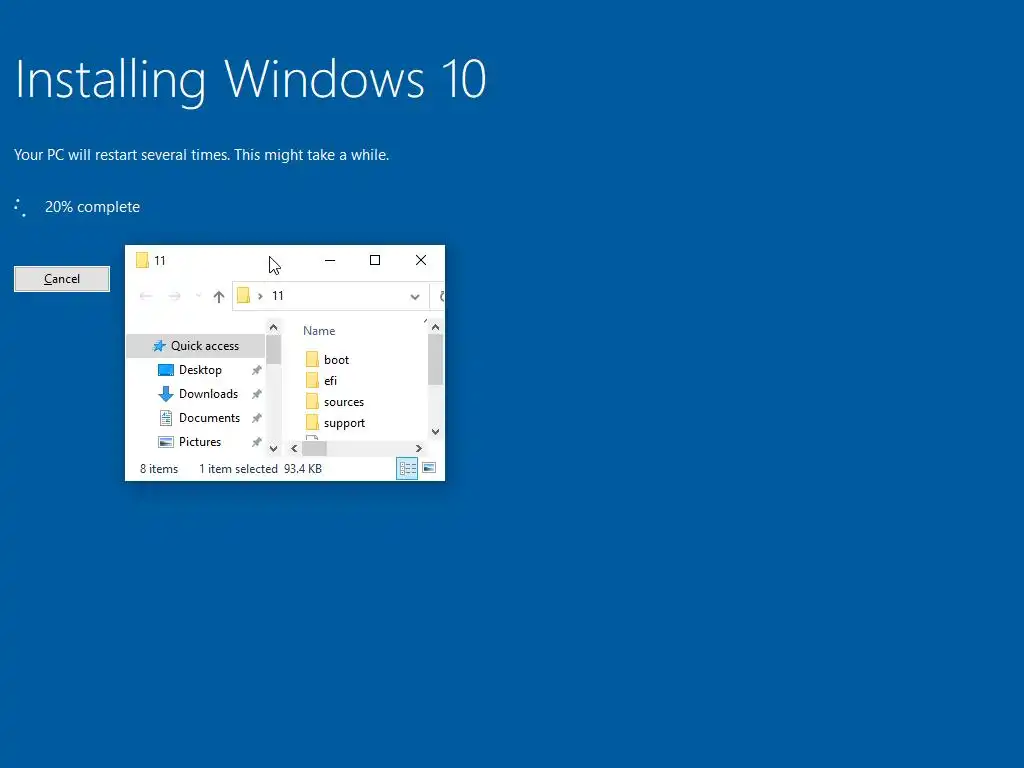Select the efi folder name
Image resolution: width=1024 pixels, height=768 pixels.
click(x=330, y=381)
